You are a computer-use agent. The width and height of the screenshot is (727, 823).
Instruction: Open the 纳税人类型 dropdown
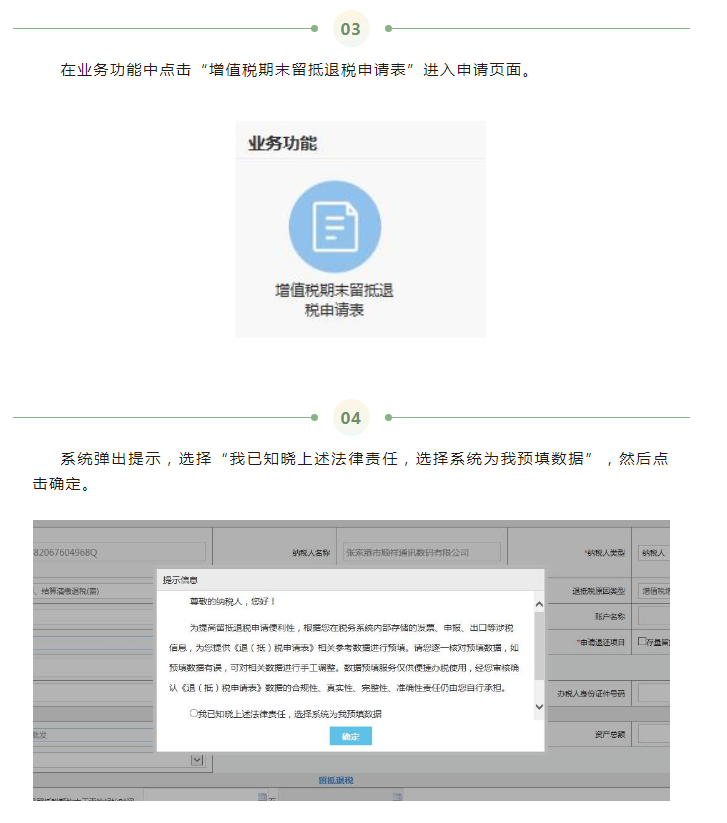pyautogui.click(x=653, y=551)
